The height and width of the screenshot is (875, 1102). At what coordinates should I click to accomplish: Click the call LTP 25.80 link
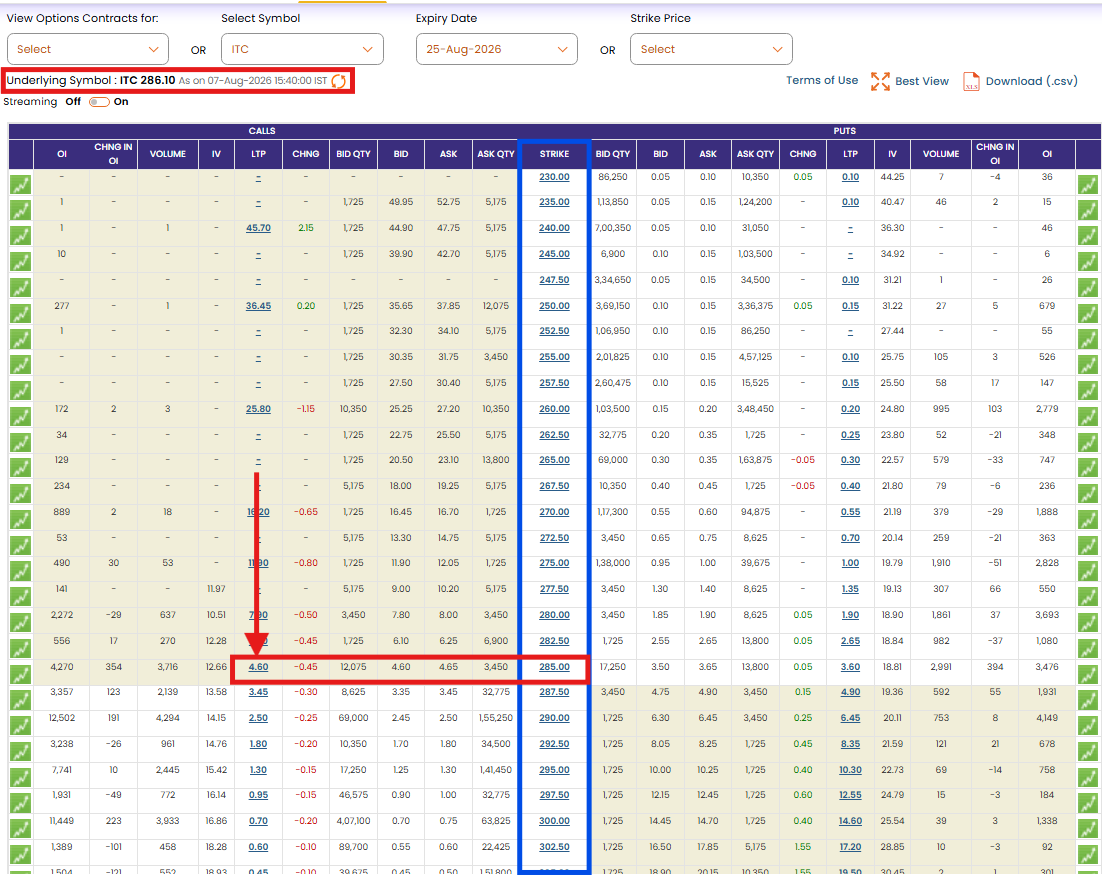259,409
